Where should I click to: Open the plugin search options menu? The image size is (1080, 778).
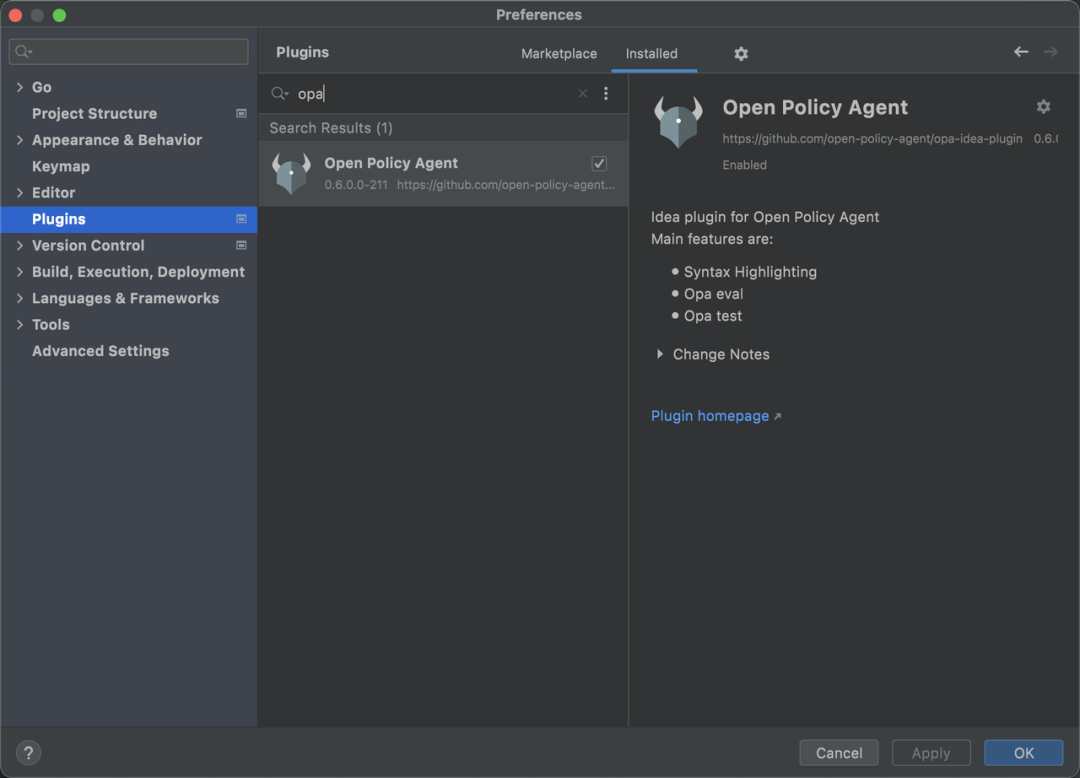point(606,94)
